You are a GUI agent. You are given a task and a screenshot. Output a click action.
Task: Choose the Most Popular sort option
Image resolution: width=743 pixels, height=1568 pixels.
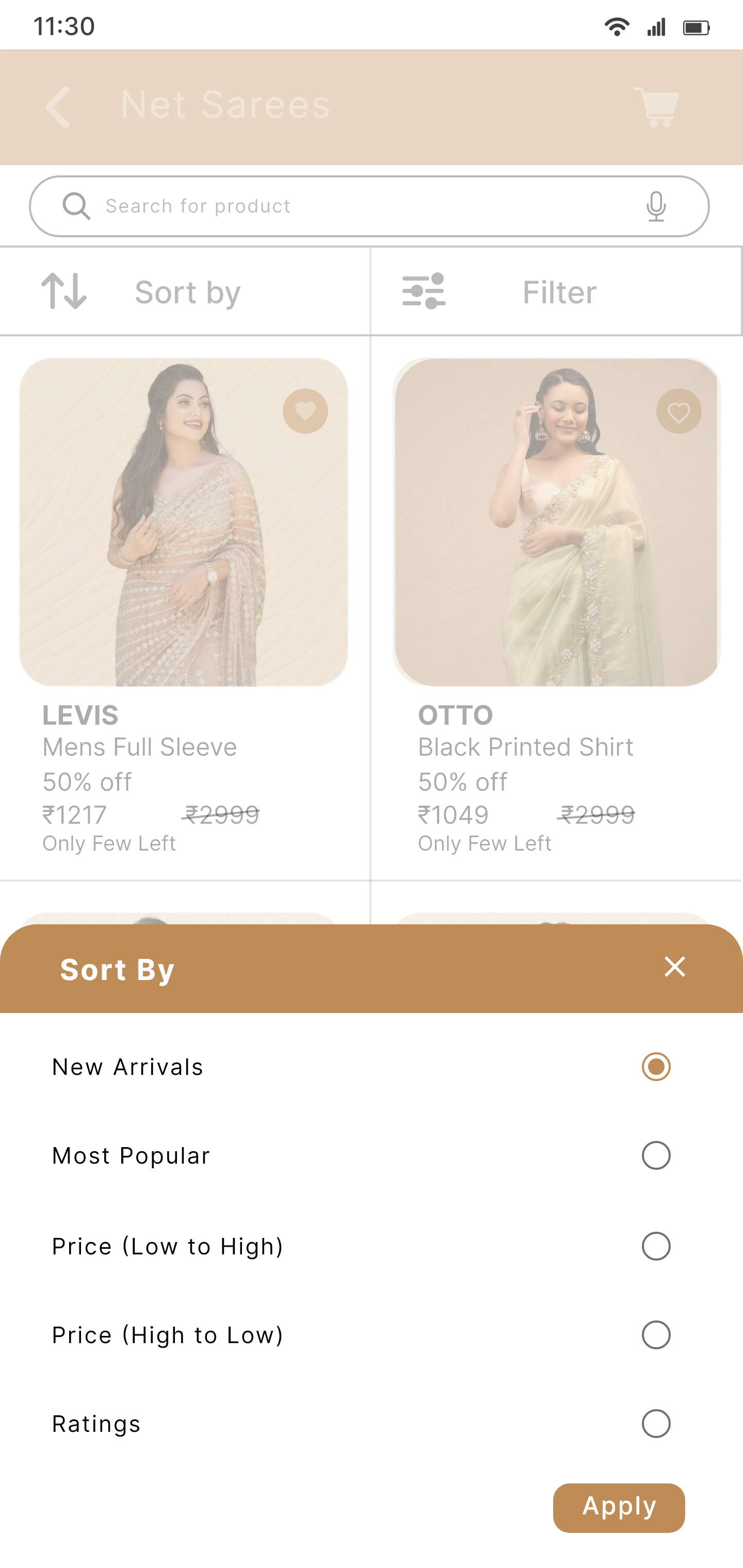[x=656, y=1155]
